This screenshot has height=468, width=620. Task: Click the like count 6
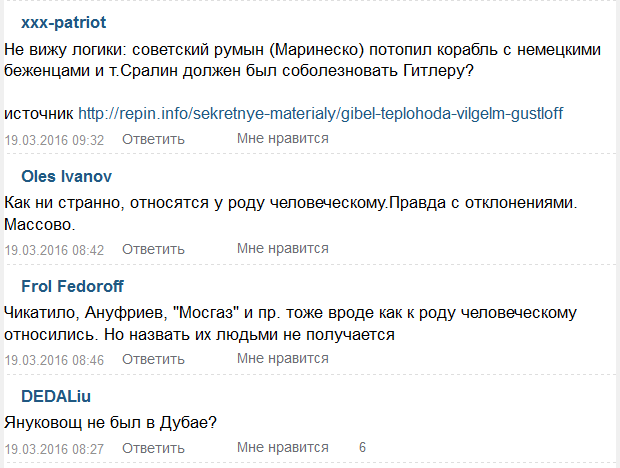pos(363,447)
